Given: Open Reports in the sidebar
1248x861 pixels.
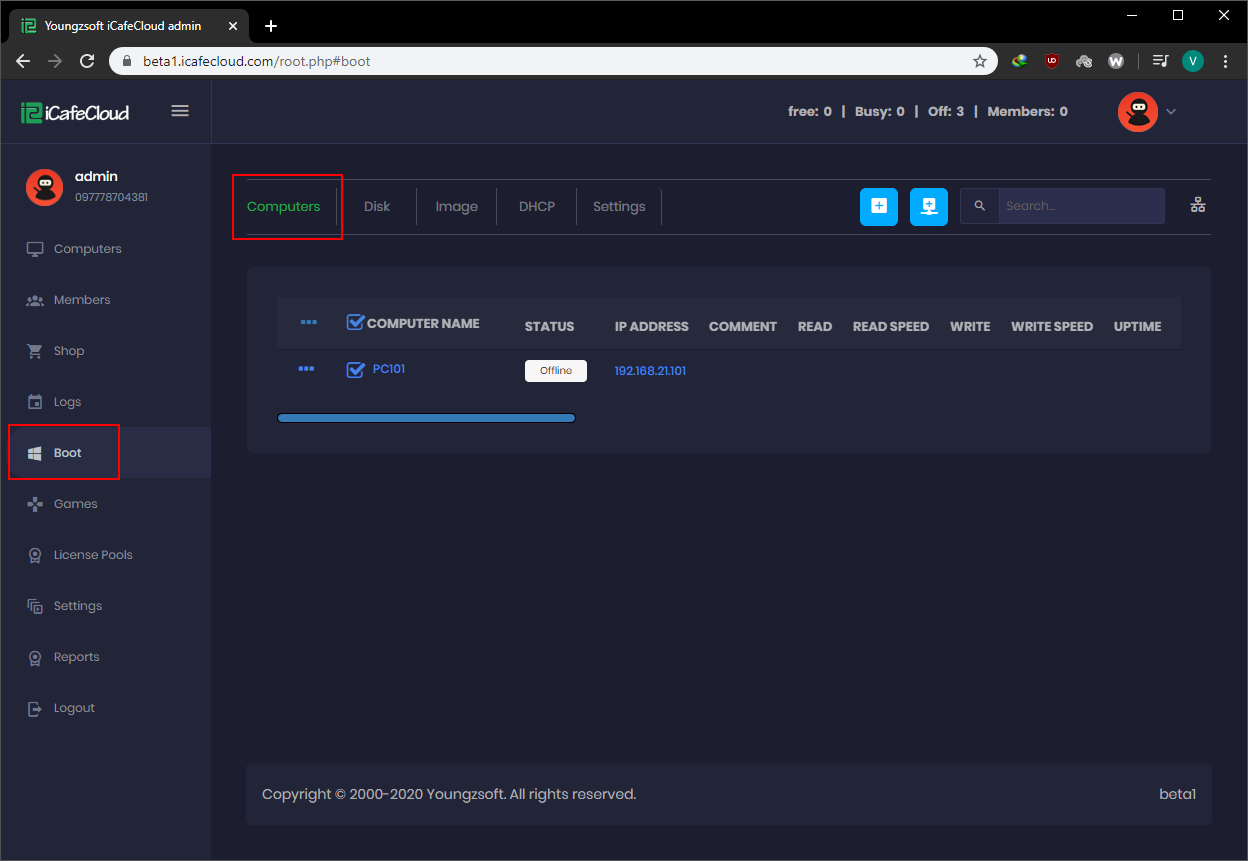Looking at the screenshot, I should coord(76,657).
